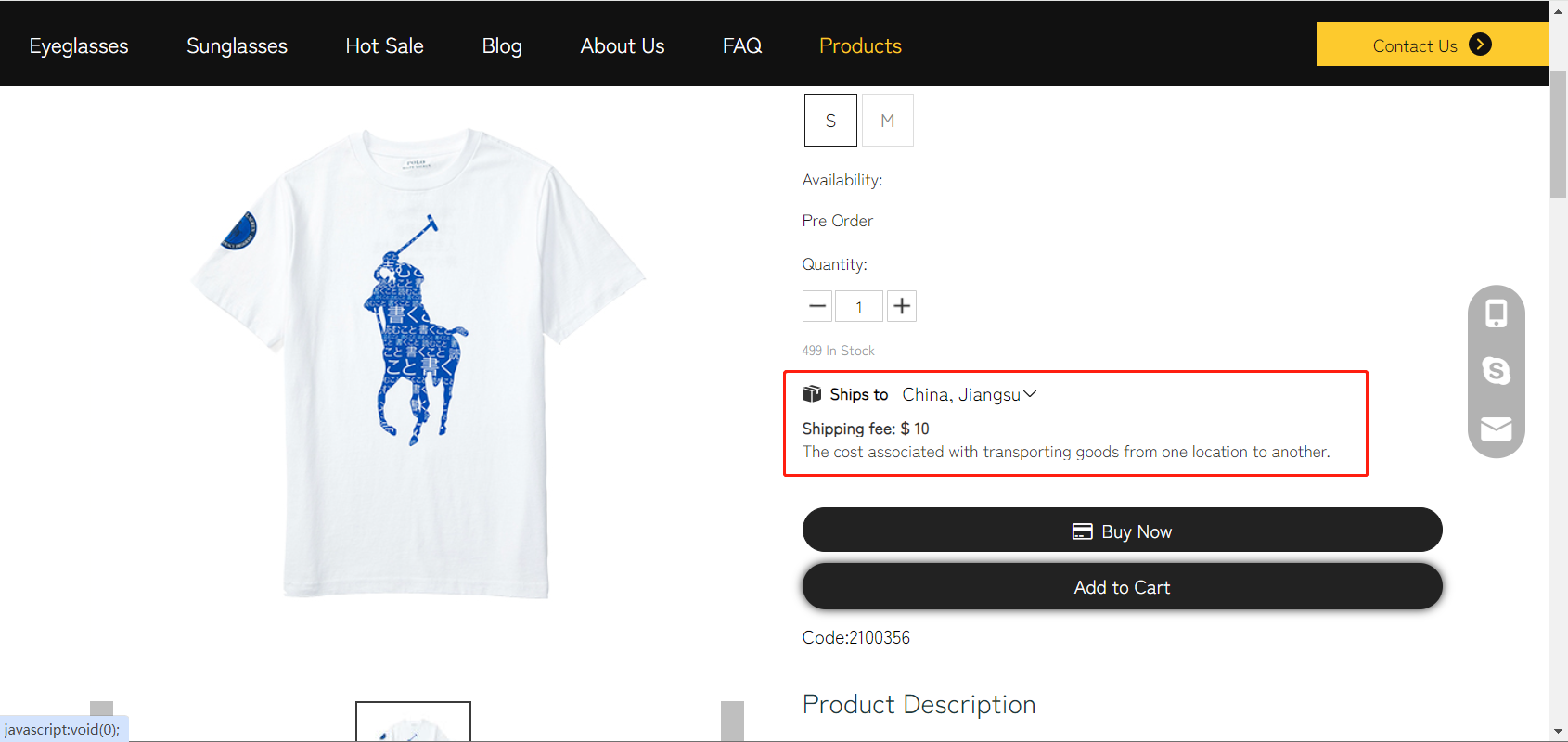Click the email envelope icon

pyautogui.click(x=1496, y=429)
